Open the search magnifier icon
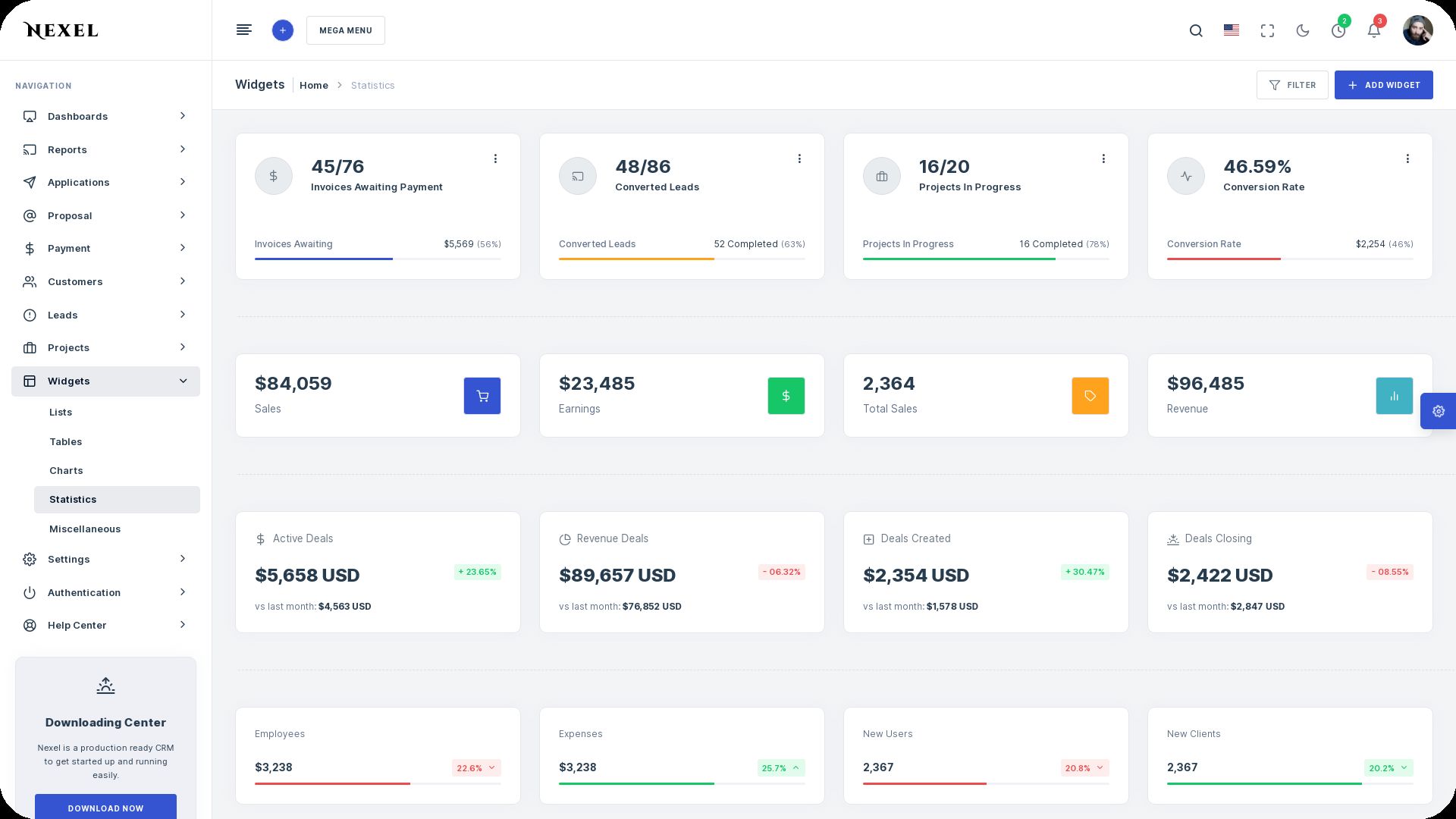 tap(1196, 31)
